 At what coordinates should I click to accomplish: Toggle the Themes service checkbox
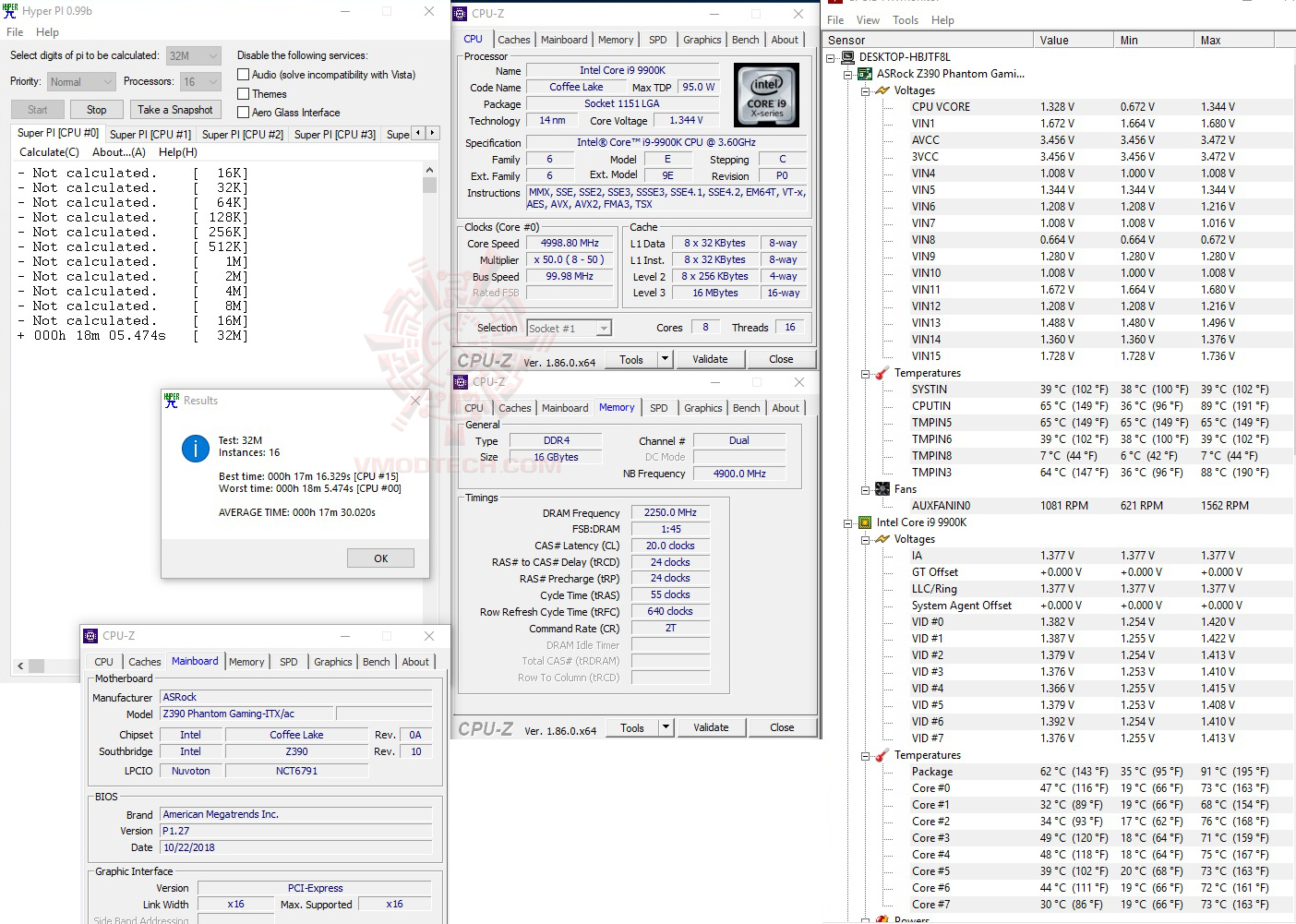[244, 94]
